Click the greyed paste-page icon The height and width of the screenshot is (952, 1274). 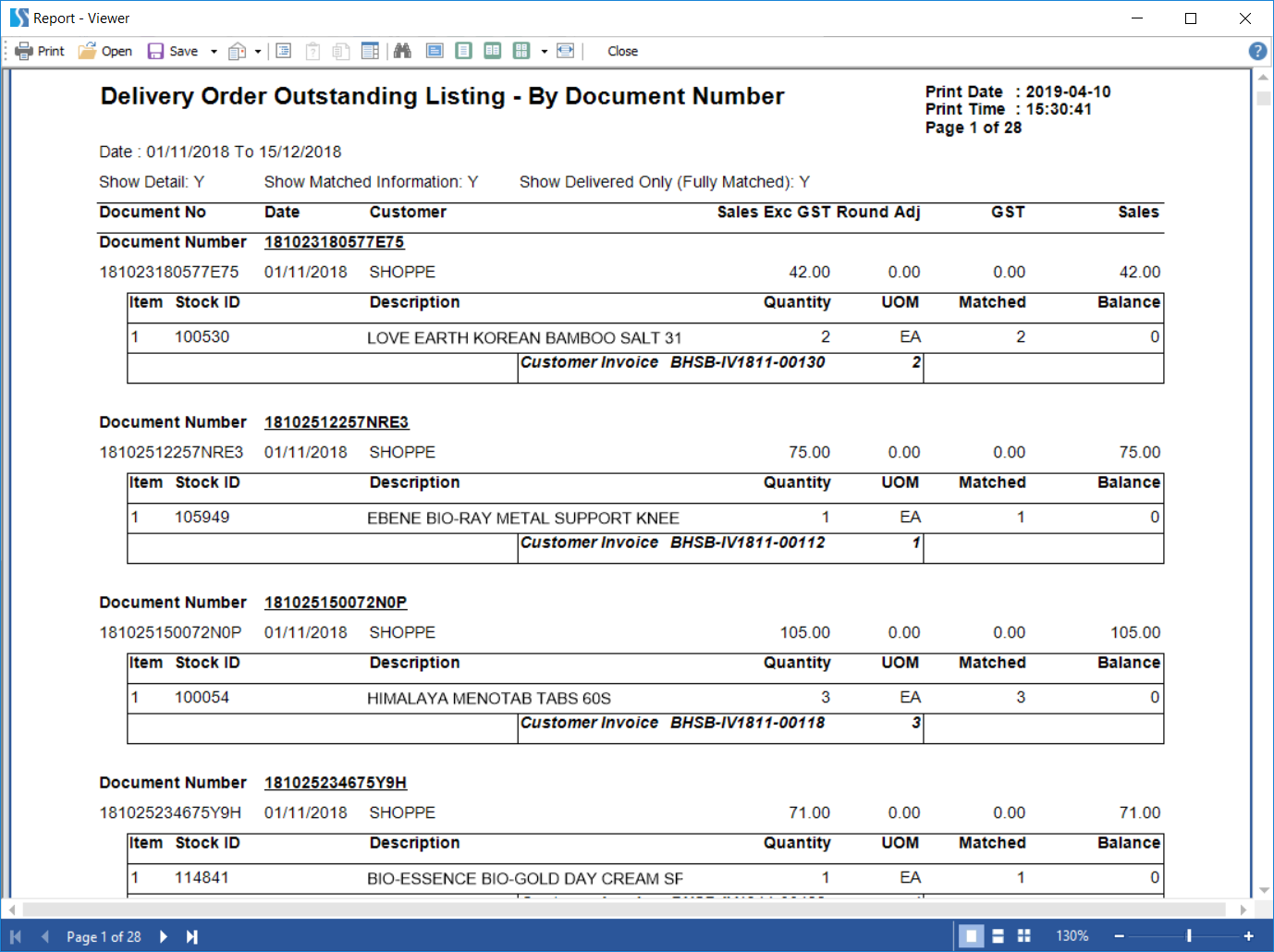(313, 51)
